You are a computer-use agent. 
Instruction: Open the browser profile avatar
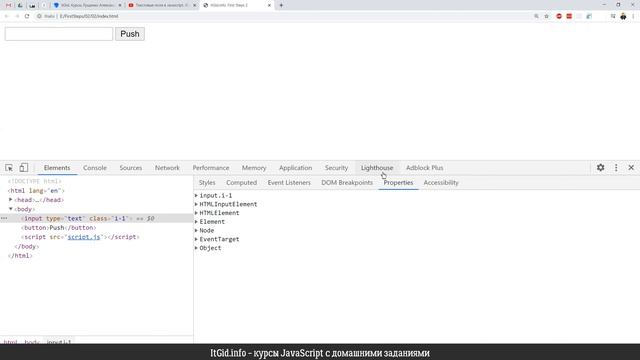pyautogui.click(x=623, y=16)
